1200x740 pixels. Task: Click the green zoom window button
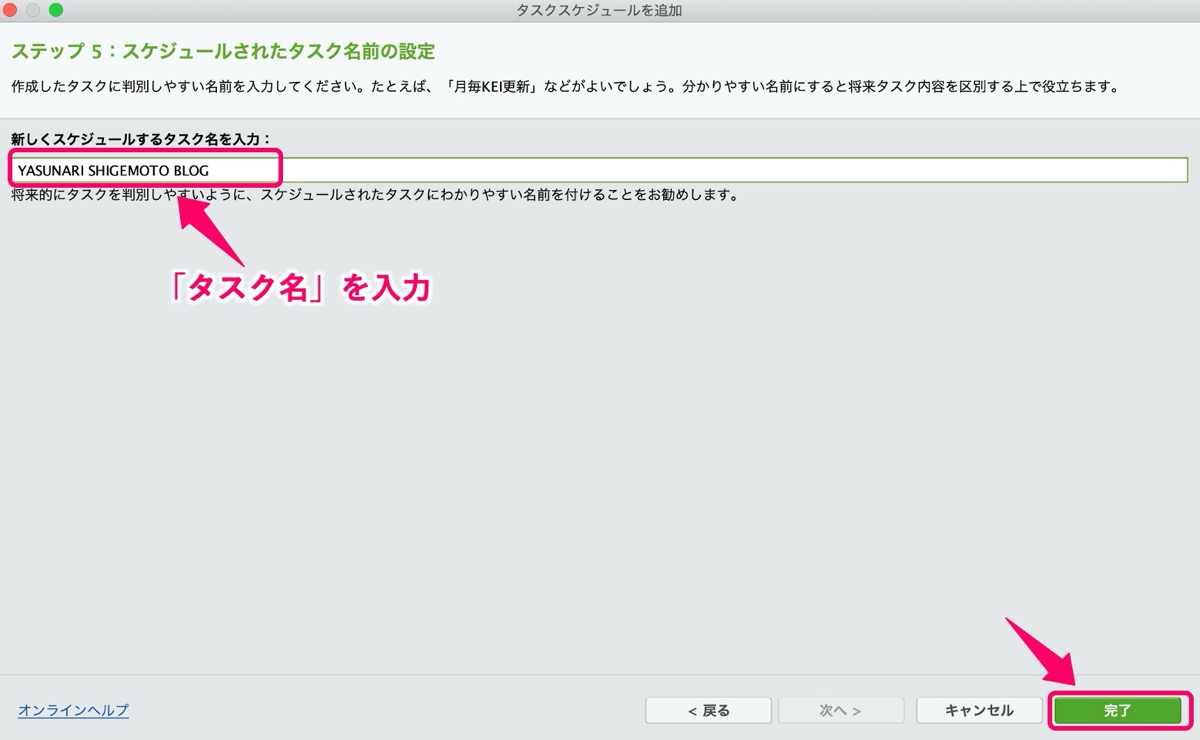click(55, 10)
